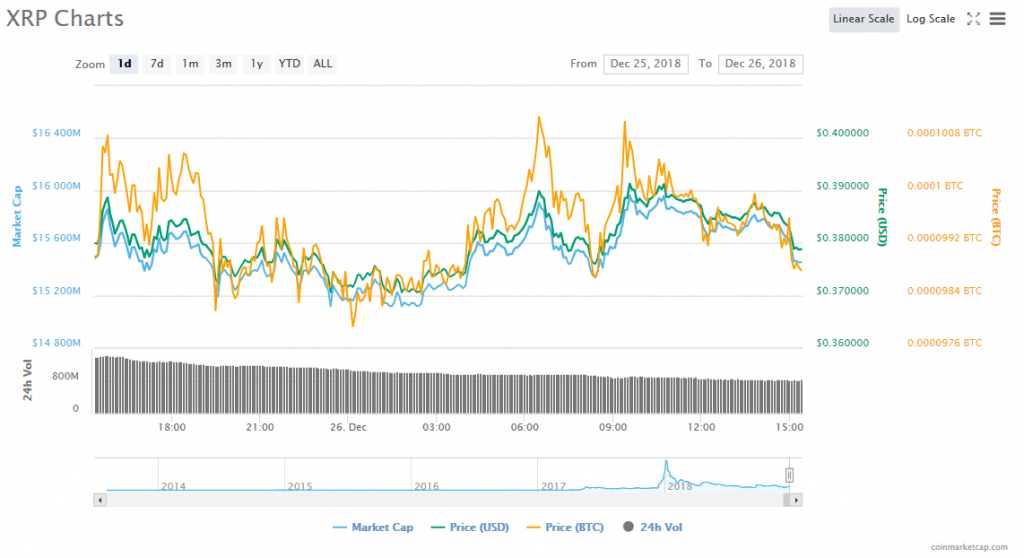Click the To date field

[x=760, y=64]
